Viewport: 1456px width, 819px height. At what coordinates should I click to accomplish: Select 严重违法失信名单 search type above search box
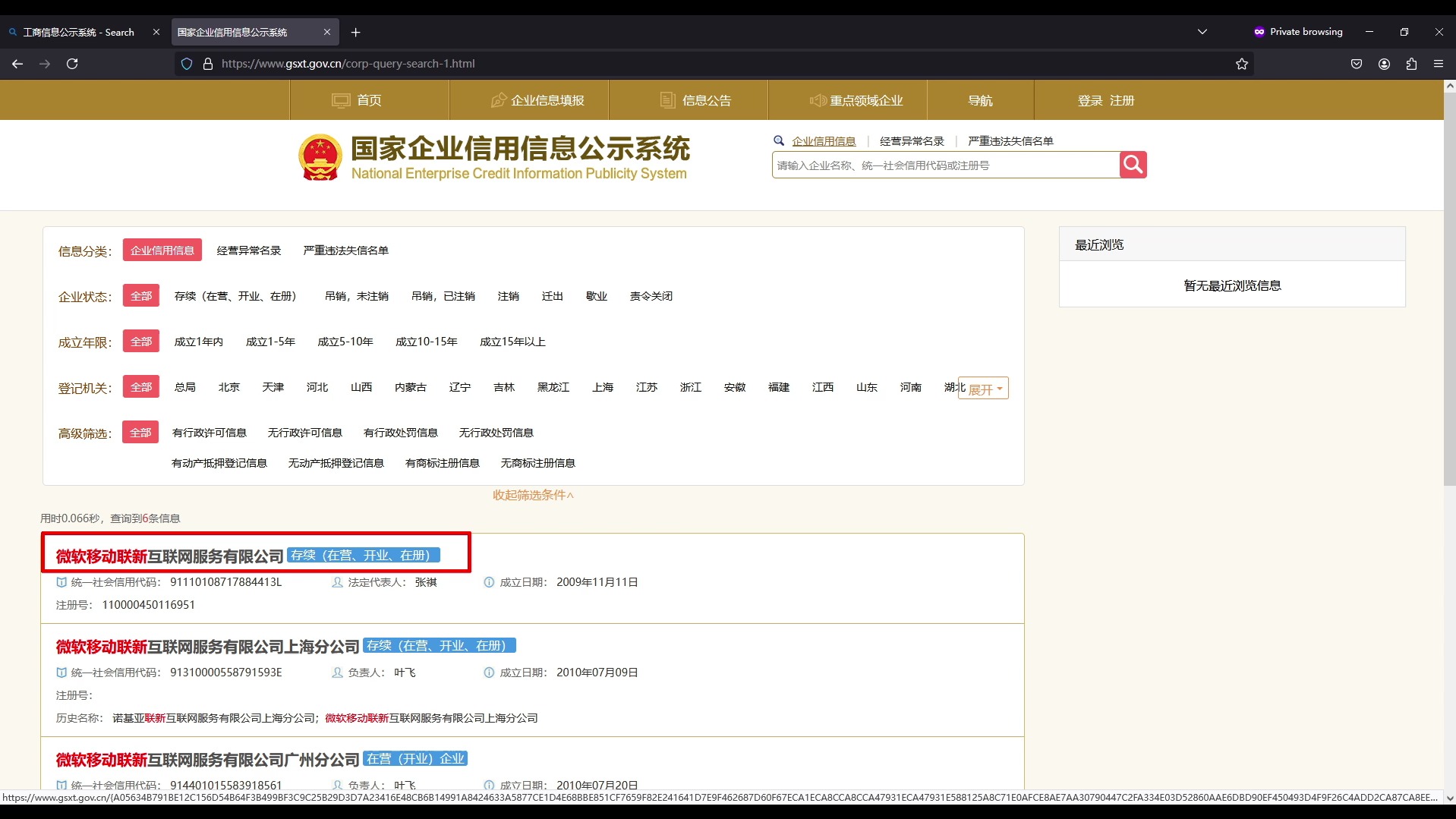(1010, 141)
